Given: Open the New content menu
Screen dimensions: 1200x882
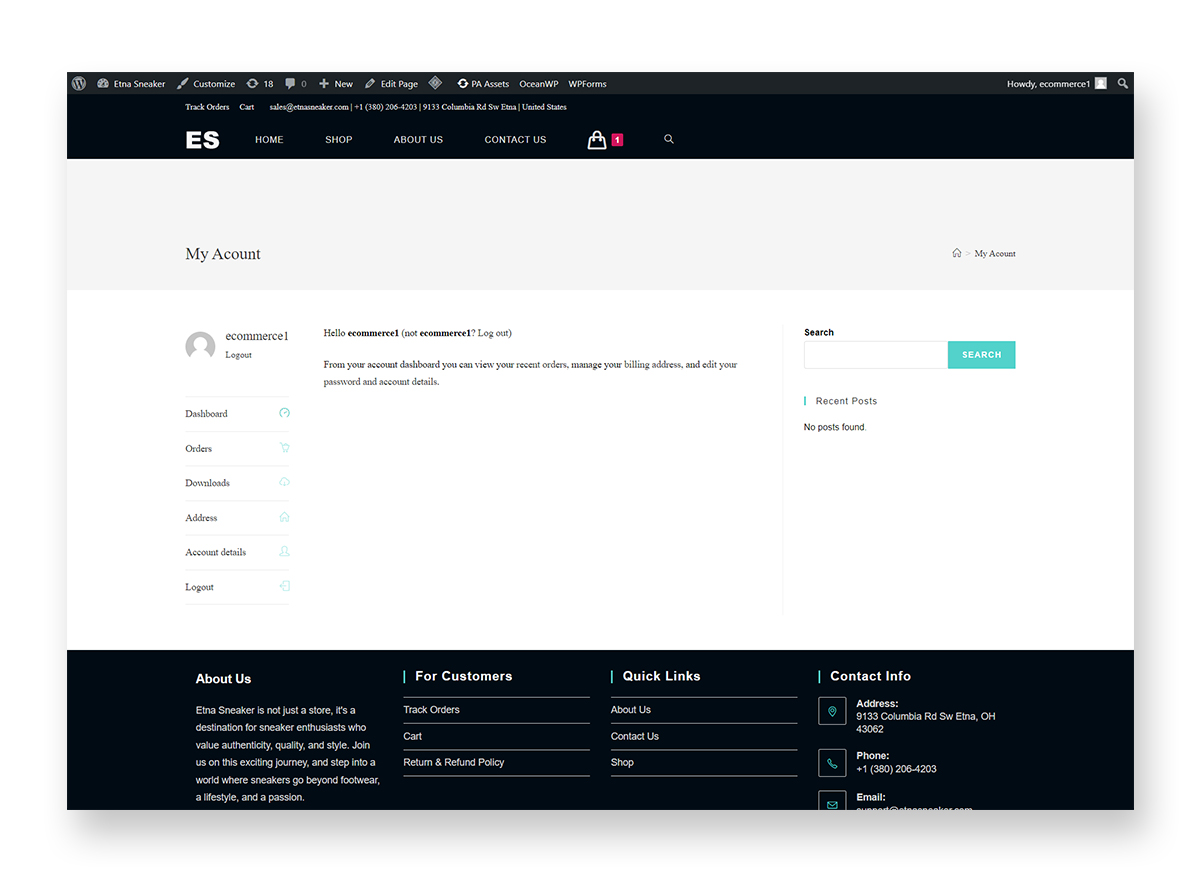Looking at the screenshot, I should (x=336, y=84).
